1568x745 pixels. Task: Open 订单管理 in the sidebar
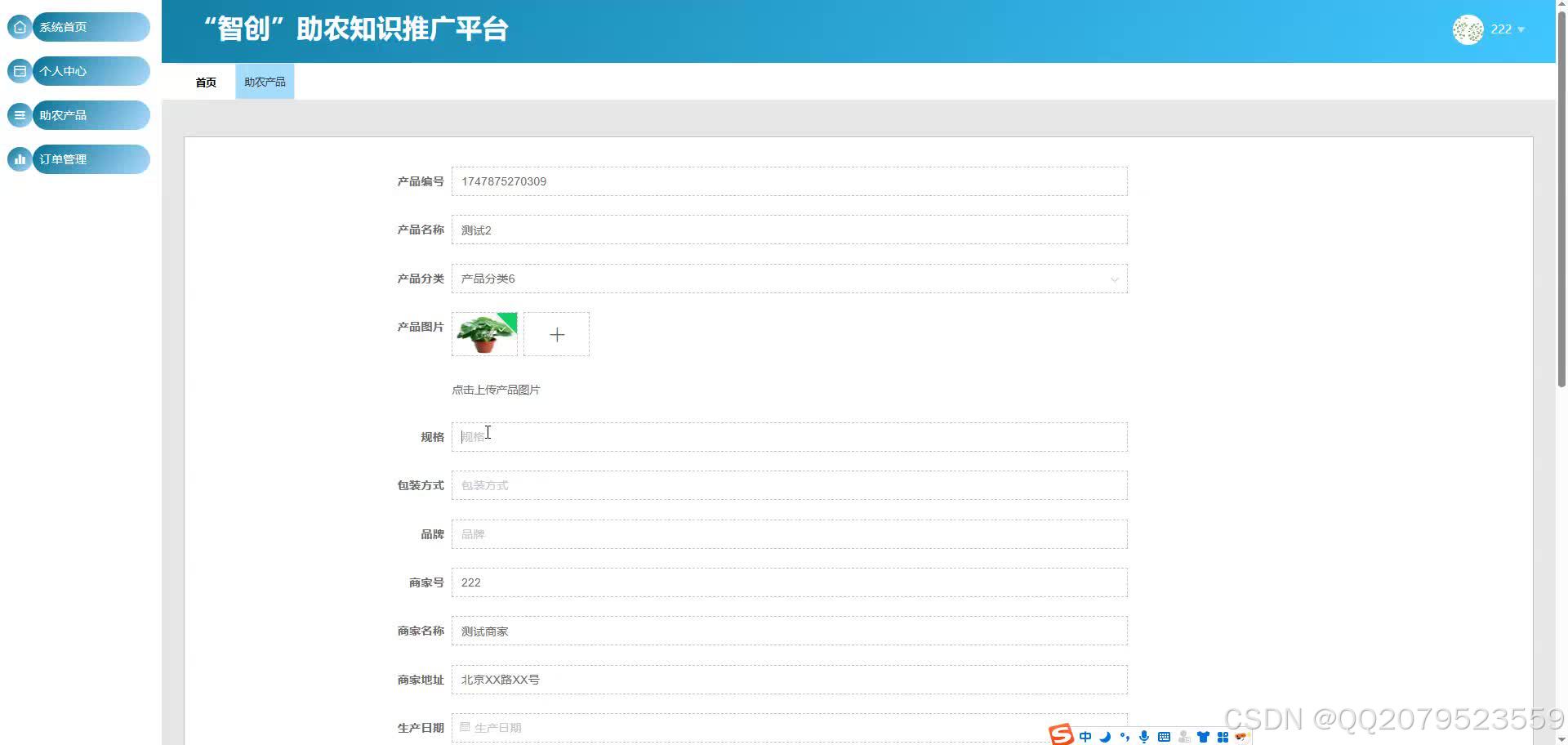pos(91,159)
